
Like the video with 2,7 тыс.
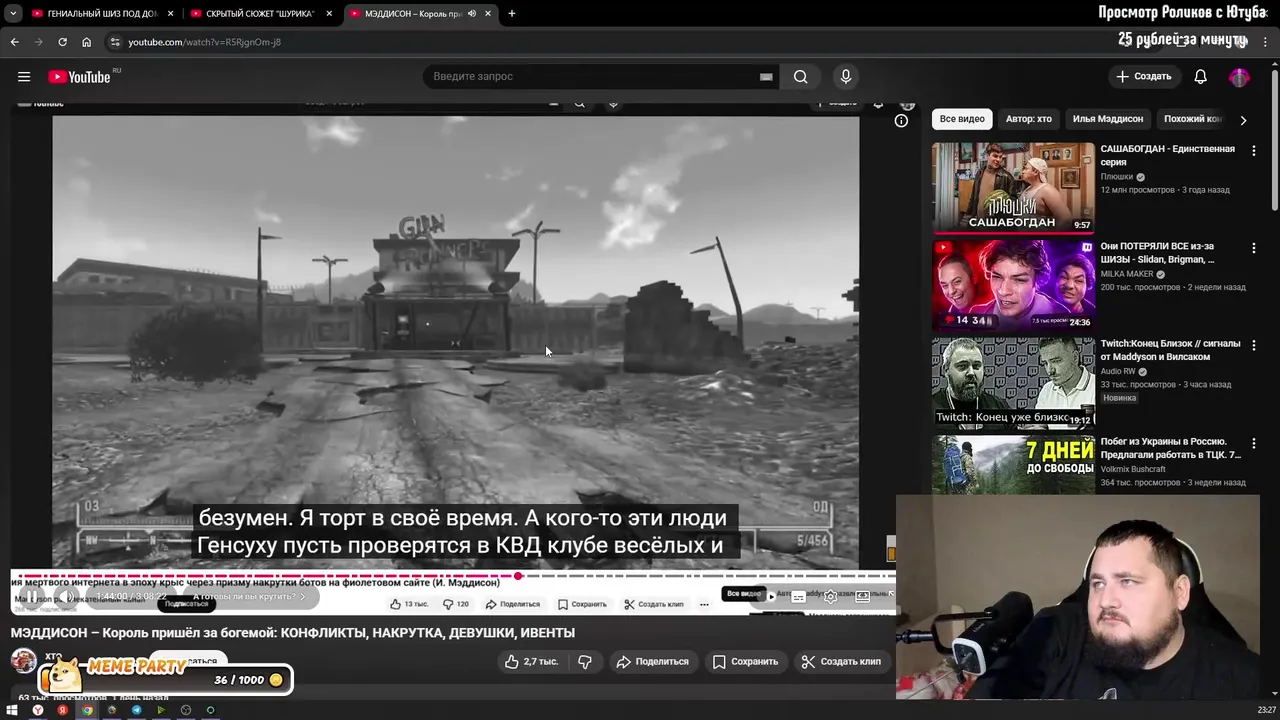pos(531,661)
